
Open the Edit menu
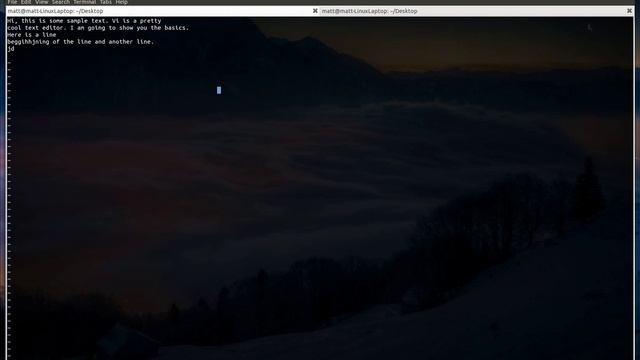point(26,2)
